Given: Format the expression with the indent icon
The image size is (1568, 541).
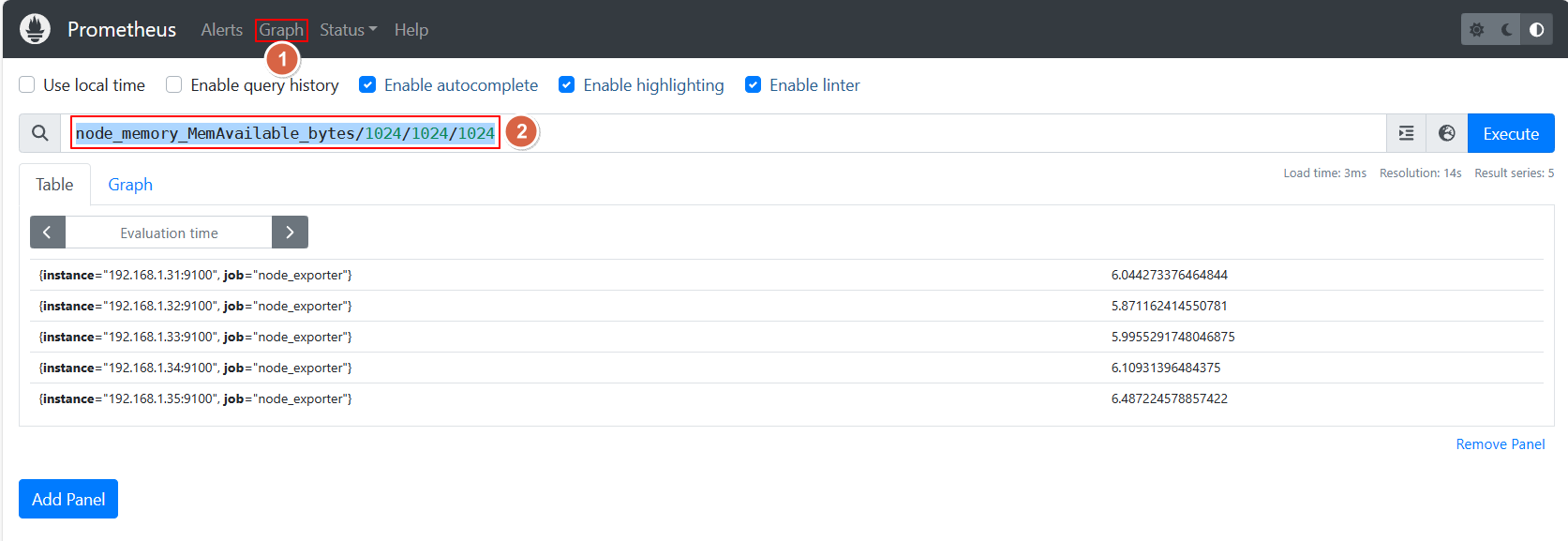Looking at the screenshot, I should (1407, 133).
